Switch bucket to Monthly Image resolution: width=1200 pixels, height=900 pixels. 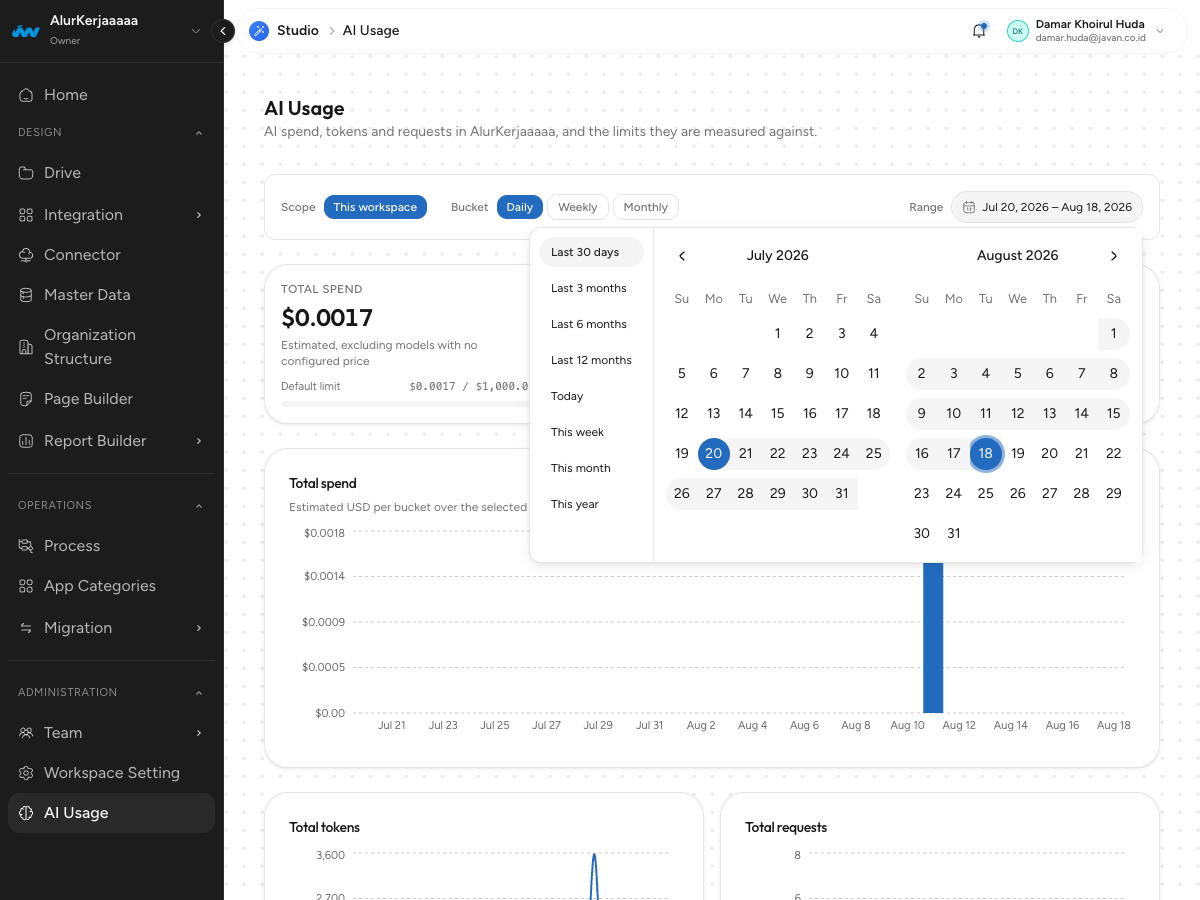[x=645, y=207]
